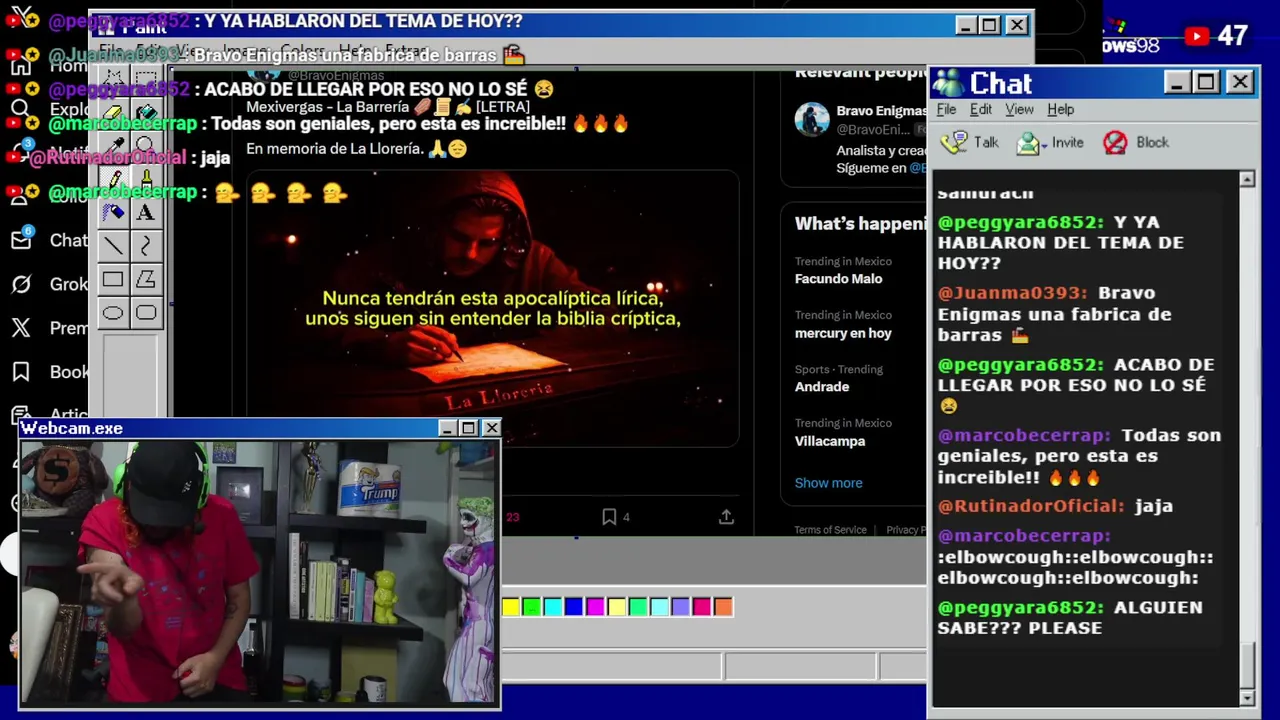Select the Magnifier tool in Paint
Screen dimensions: 1280x720
tap(146, 146)
